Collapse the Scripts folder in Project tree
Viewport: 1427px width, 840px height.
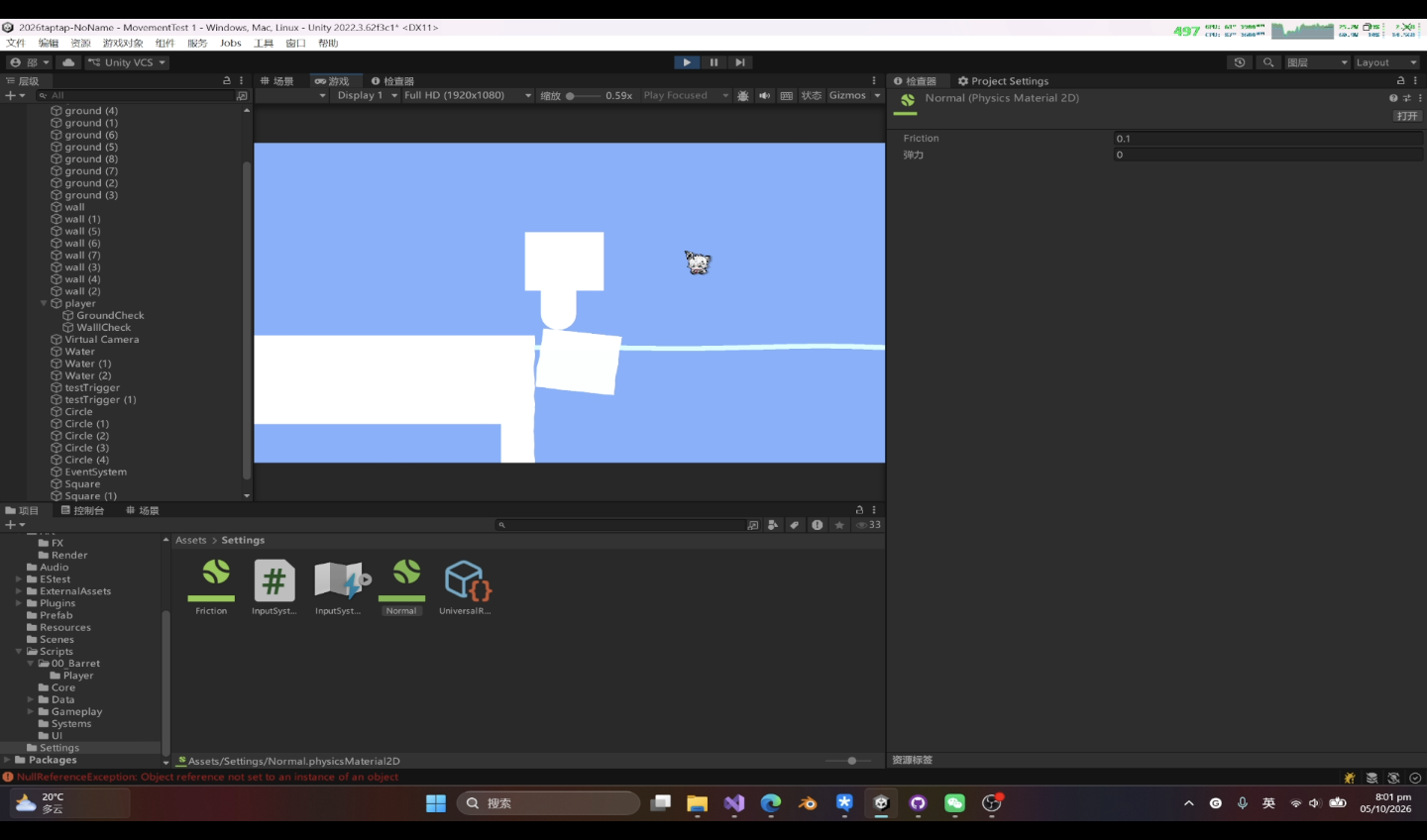[19, 652]
